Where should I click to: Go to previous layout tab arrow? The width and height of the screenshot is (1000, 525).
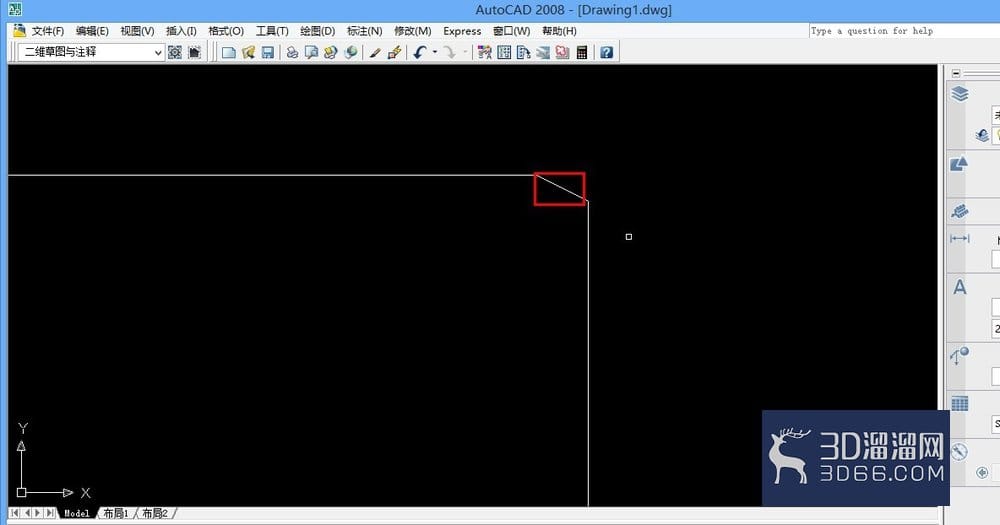click(x=27, y=513)
